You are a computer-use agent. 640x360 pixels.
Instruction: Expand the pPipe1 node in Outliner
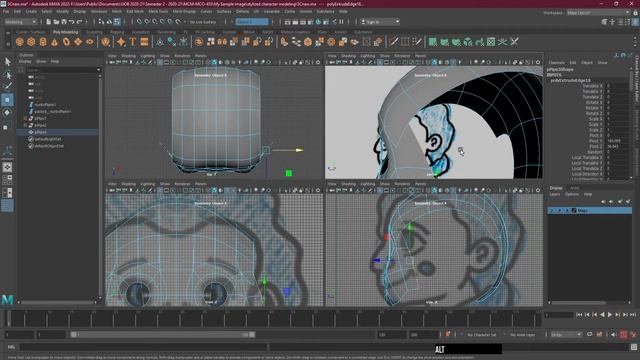[x=25, y=118]
